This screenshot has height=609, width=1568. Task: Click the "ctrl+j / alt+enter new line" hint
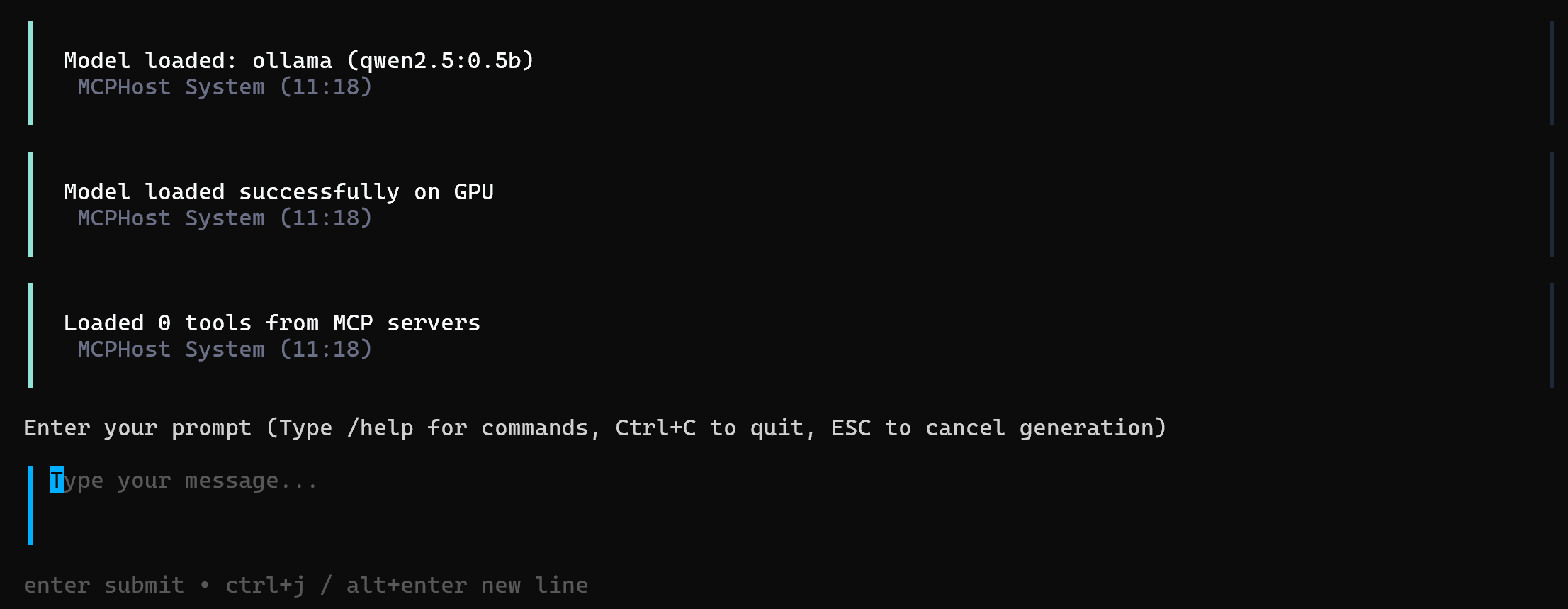tap(406, 586)
